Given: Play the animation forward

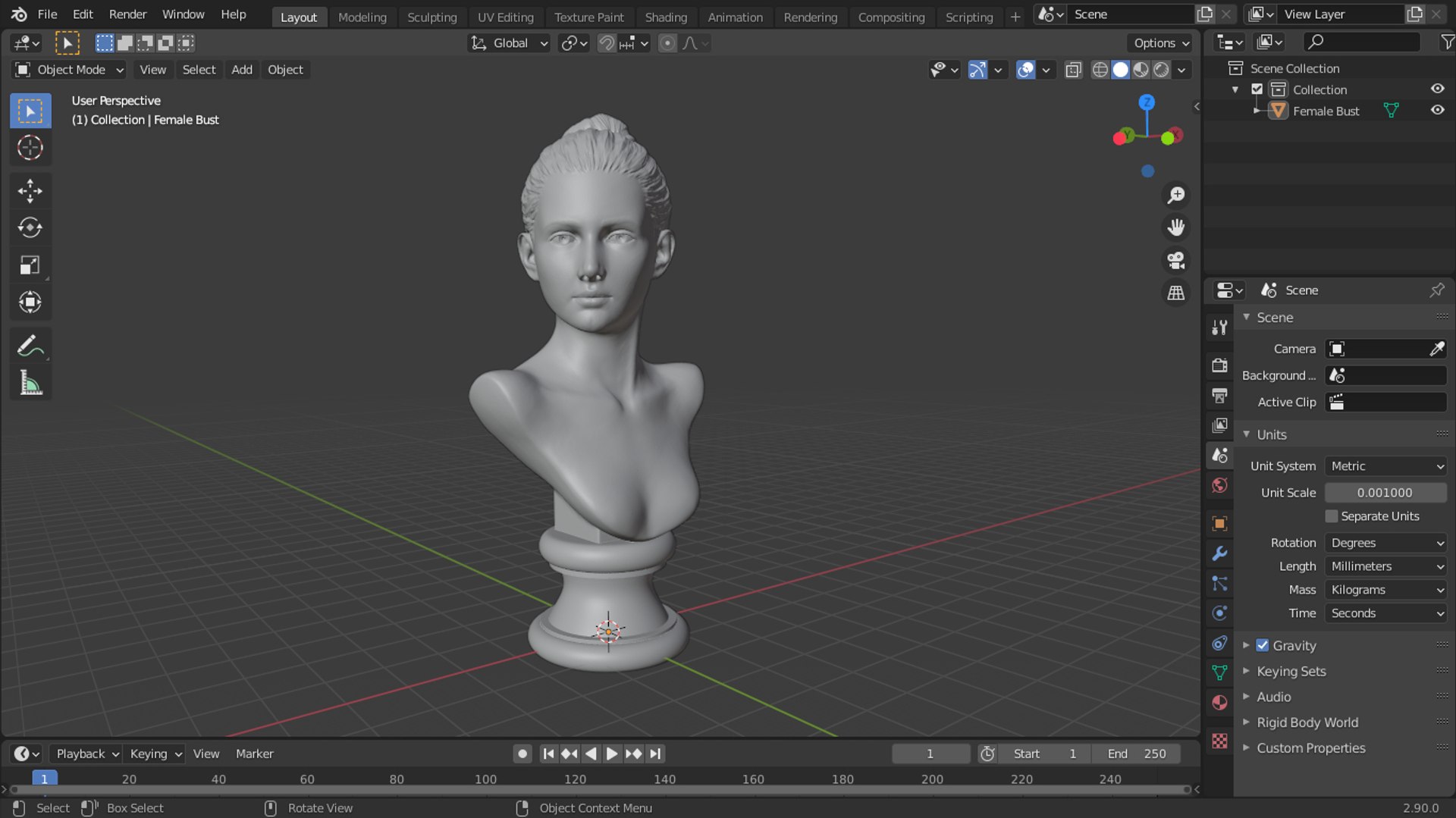Looking at the screenshot, I should [x=611, y=754].
